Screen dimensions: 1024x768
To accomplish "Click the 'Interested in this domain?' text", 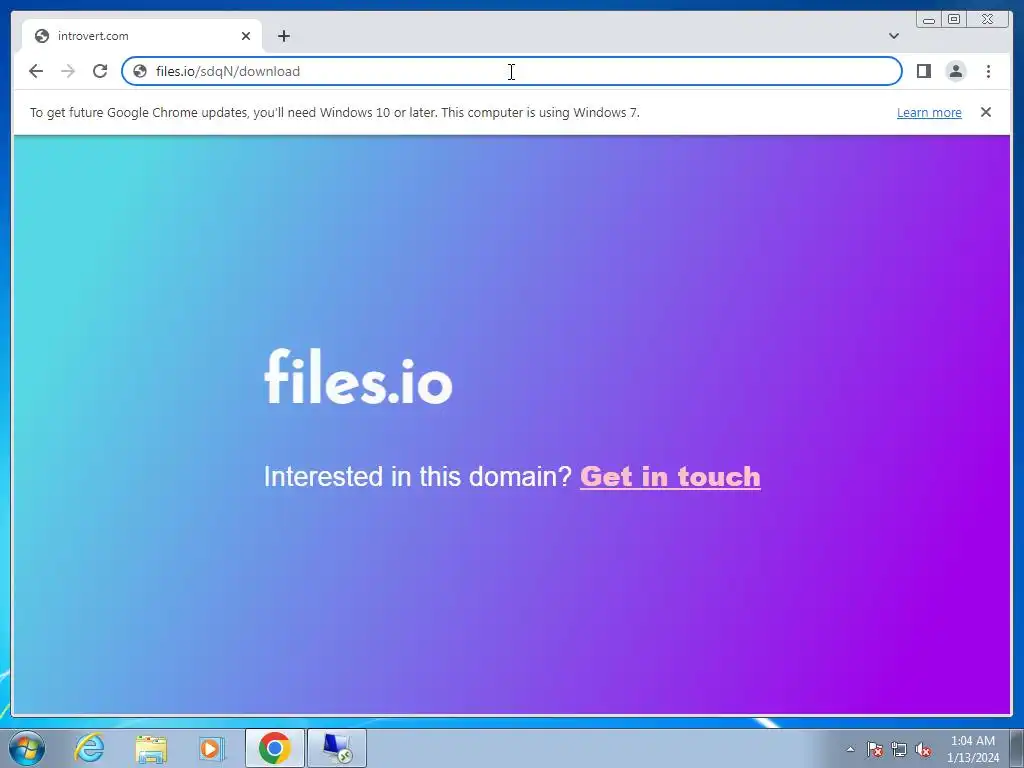I will [418, 476].
